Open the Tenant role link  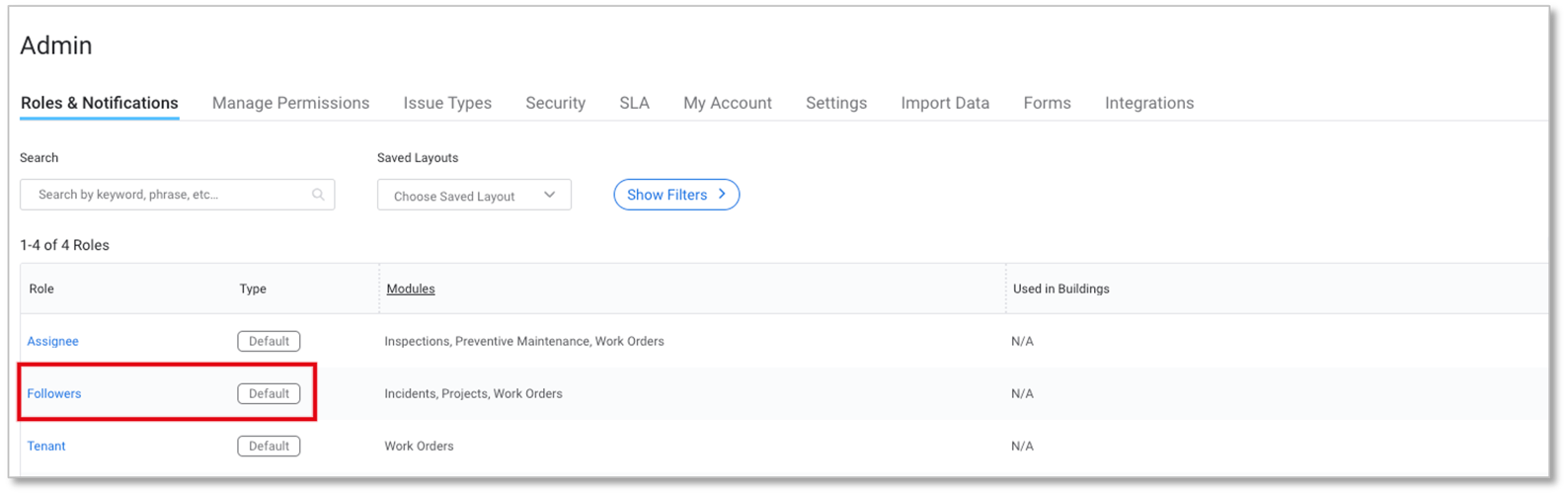(x=46, y=446)
